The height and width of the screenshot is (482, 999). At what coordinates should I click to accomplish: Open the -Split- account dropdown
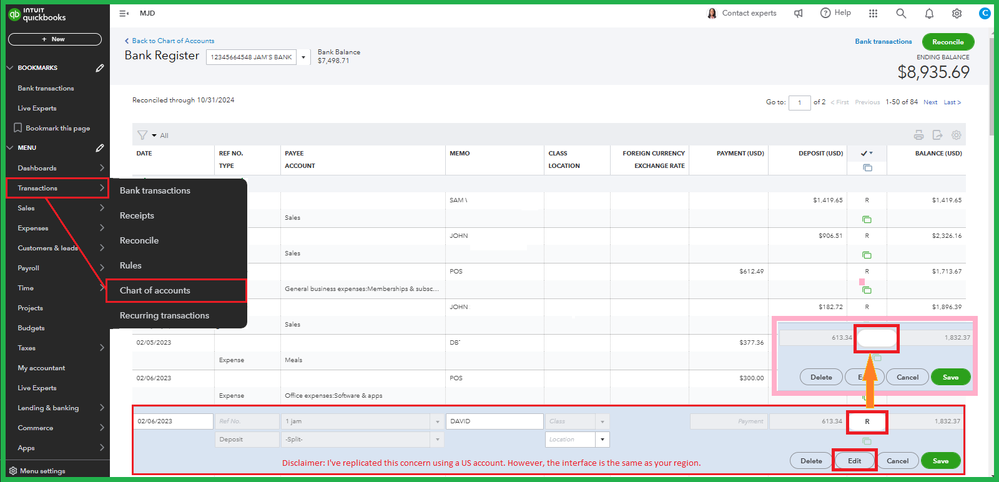coord(437,439)
